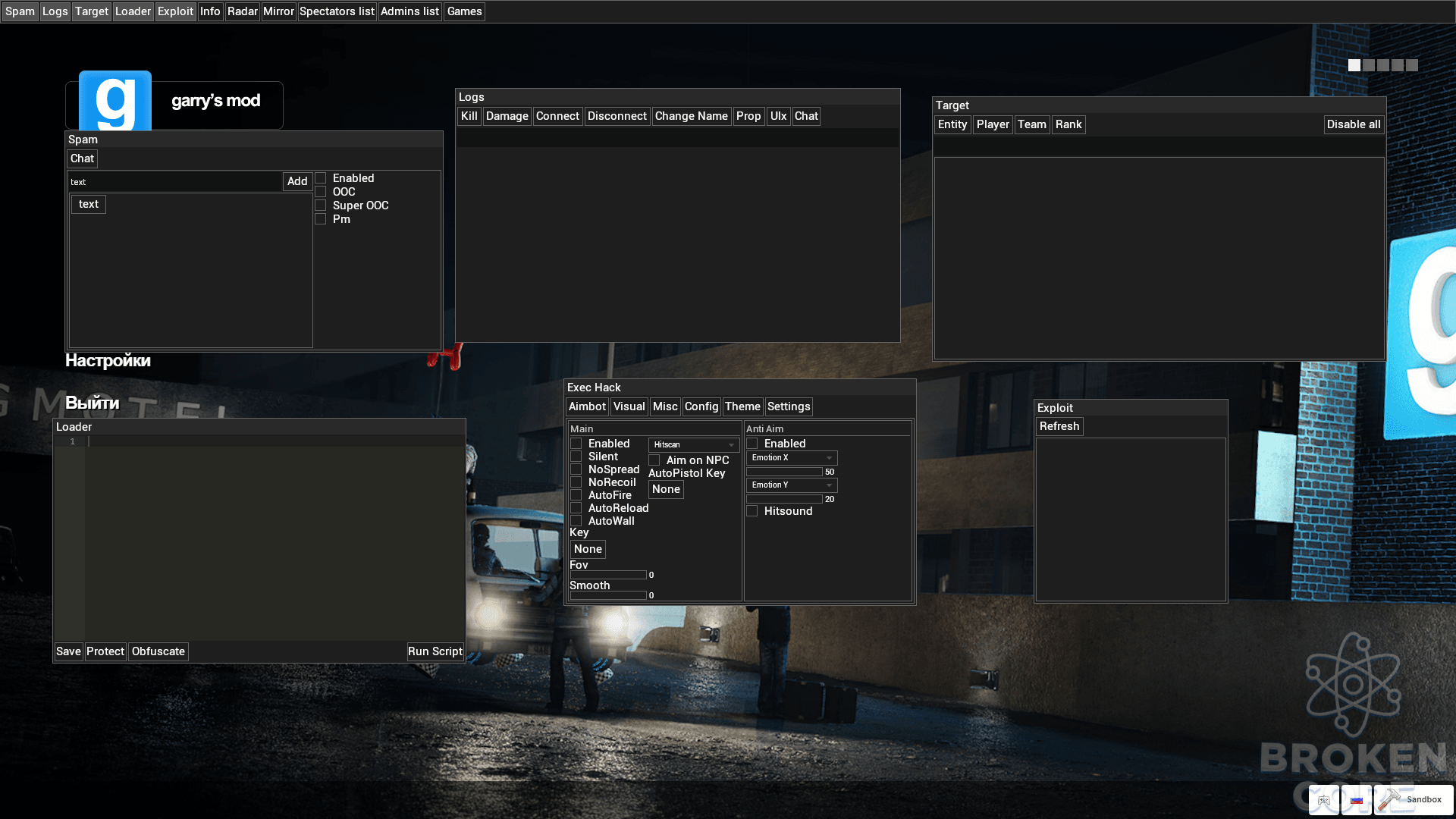1456x819 pixels.
Task: Click Run Script in the Loader
Action: coord(435,651)
